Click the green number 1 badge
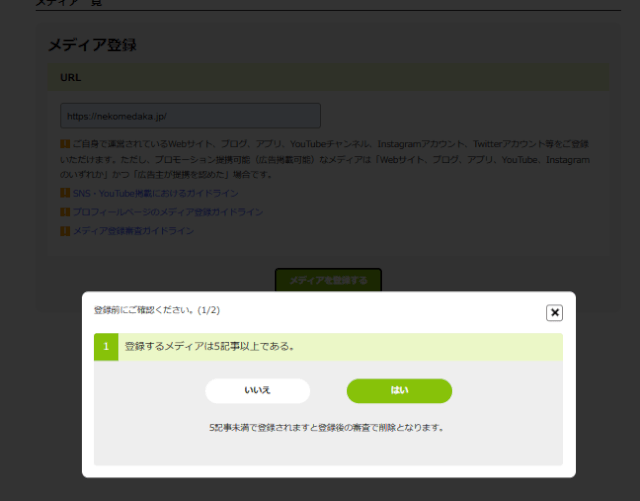The image size is (640, 501). [105, 346]
